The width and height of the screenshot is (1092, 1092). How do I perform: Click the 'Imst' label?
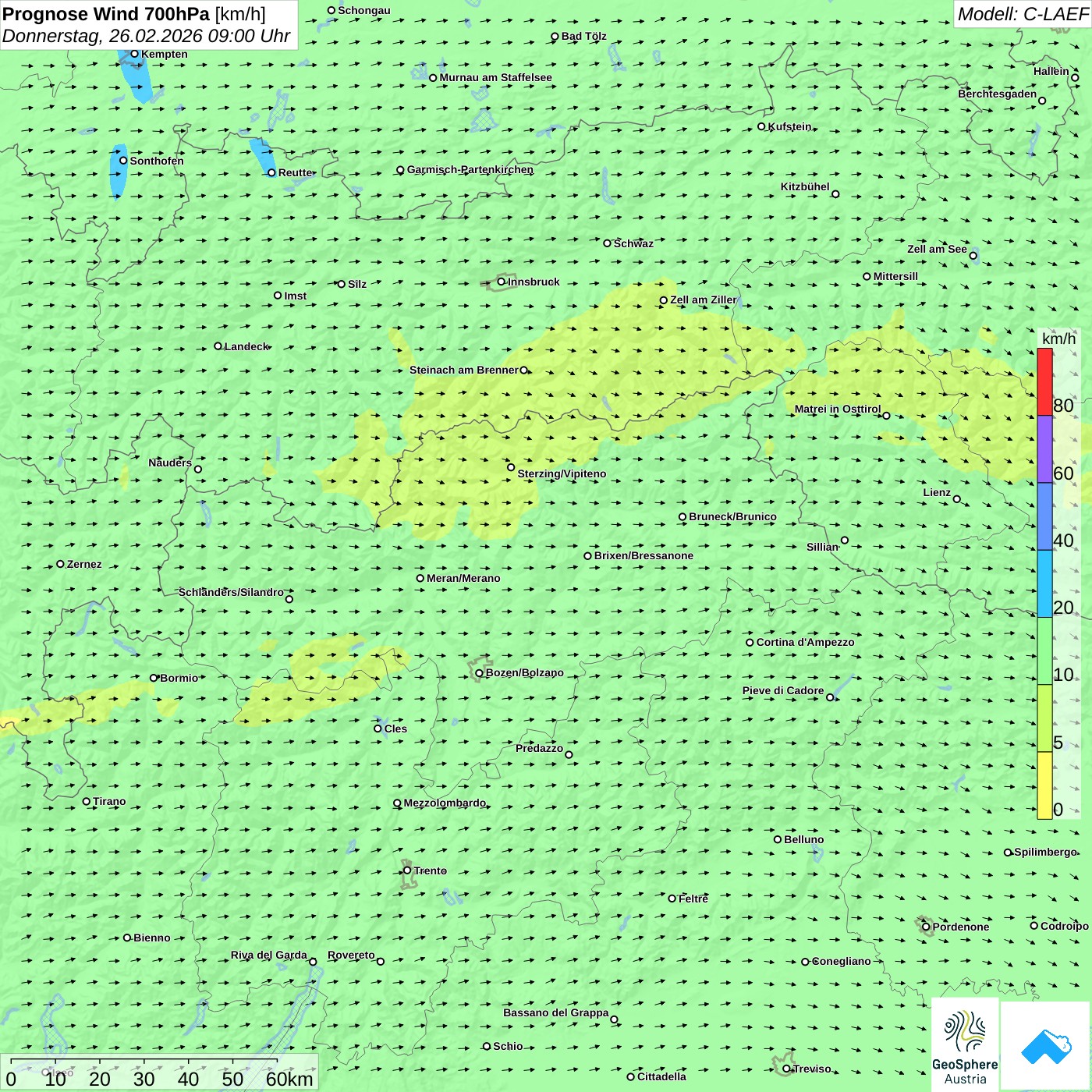click(296, 296)
